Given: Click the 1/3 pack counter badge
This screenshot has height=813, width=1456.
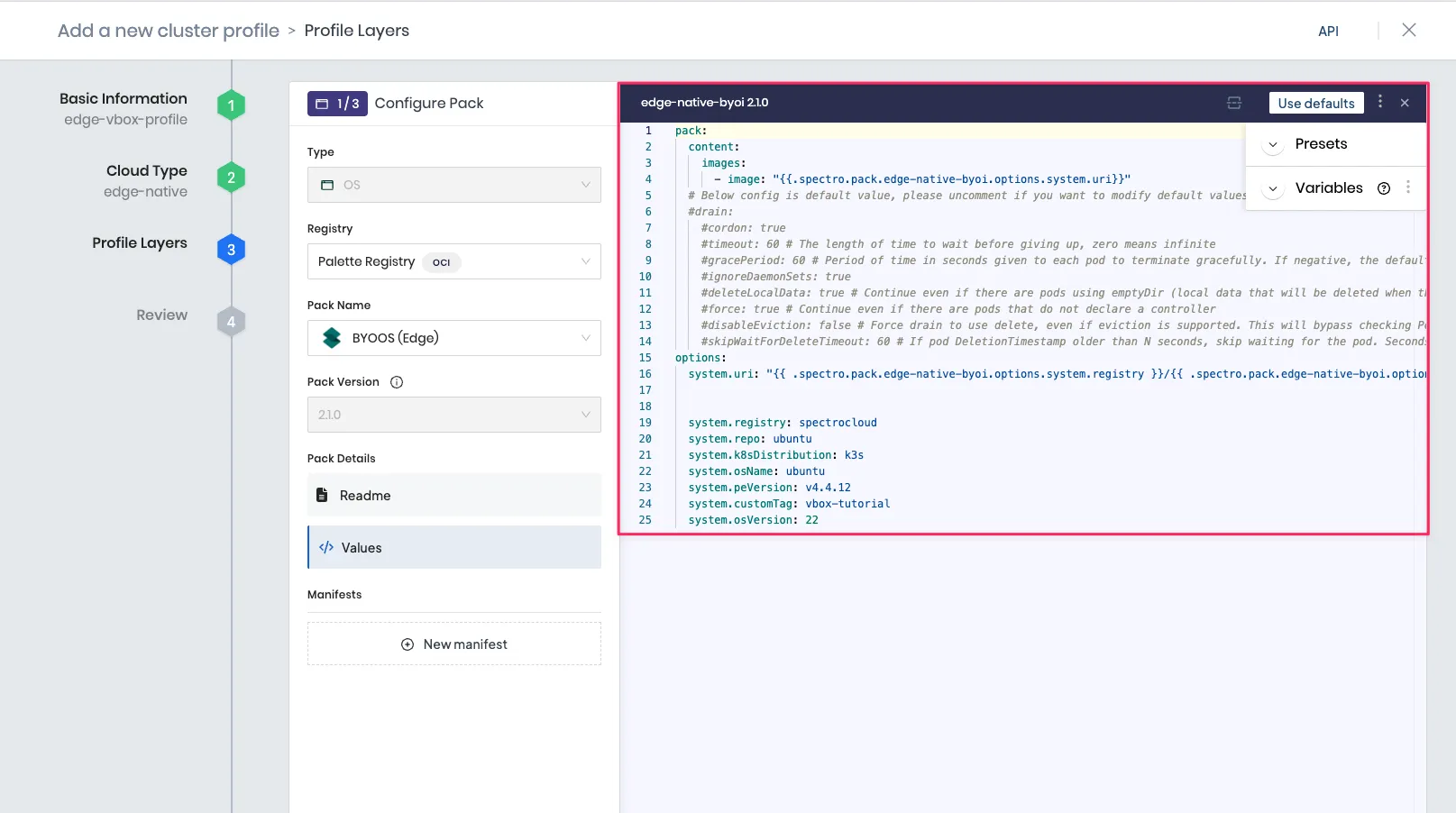Looking at the screenshot, I should pos(337,103).
